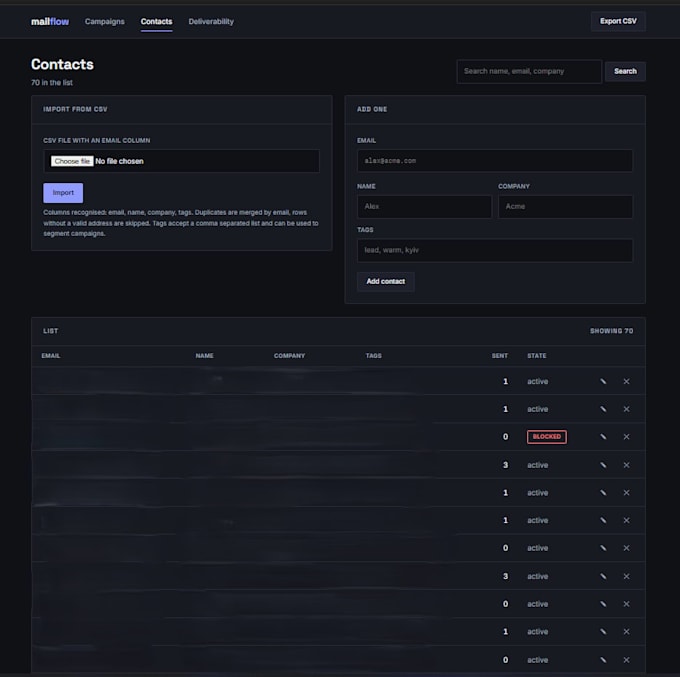The width and height of the screenshot is (680, 677).
Task: Edit the contact directly below the BLOCKED row
Action: 603,465
